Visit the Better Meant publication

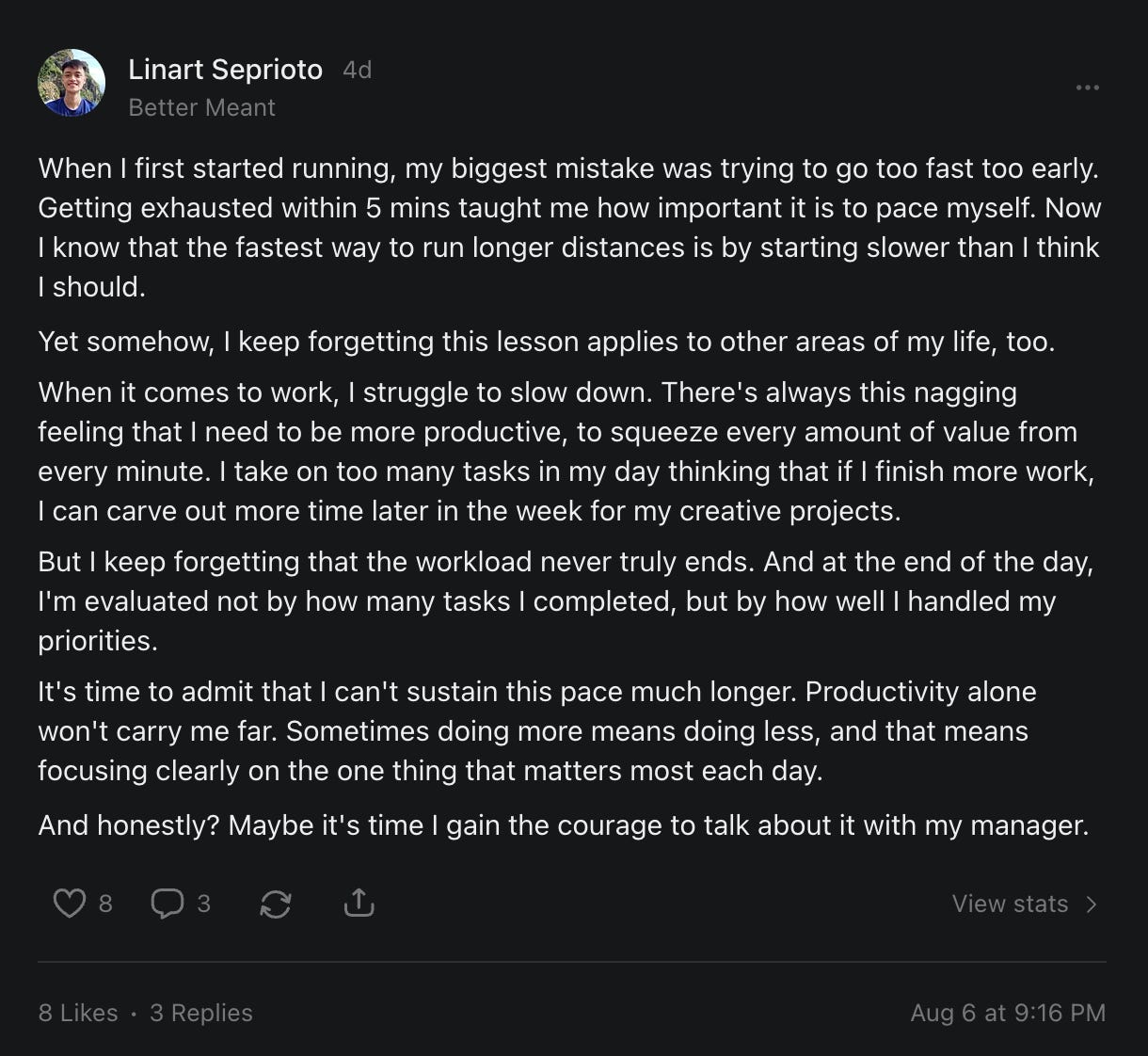tap(201, 107)
